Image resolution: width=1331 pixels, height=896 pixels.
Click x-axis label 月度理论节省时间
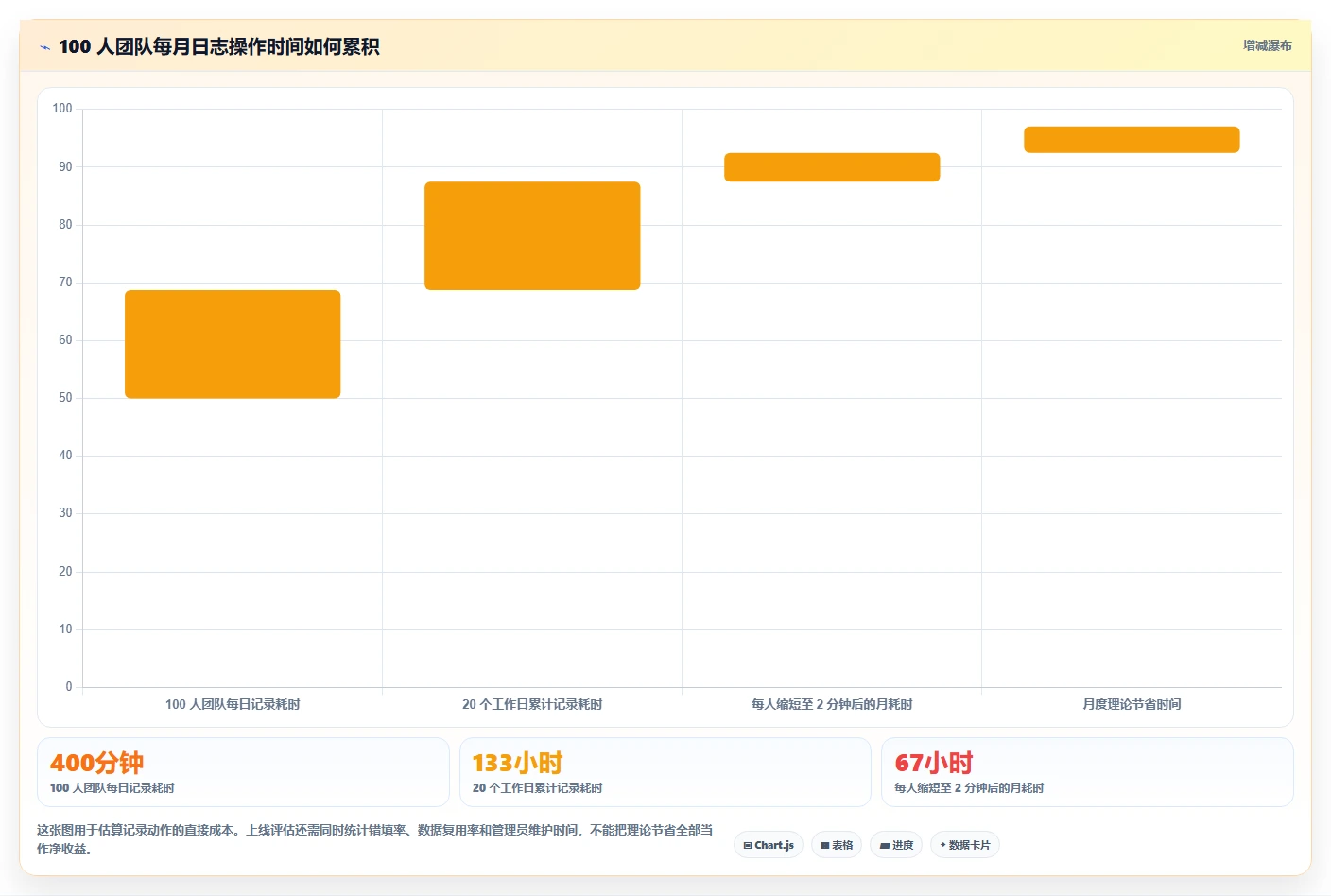(1132, 704)
